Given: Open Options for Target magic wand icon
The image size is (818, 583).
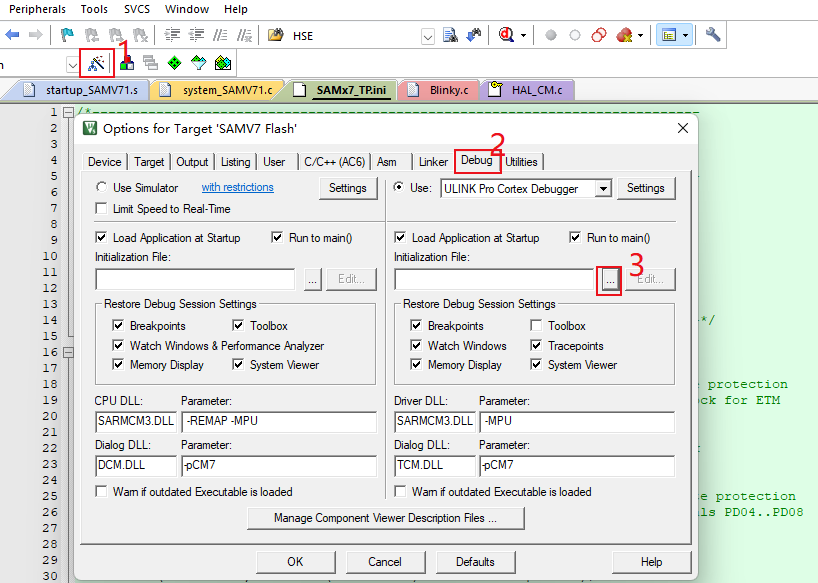Looking at the screenshot, I should click(97, 63).
